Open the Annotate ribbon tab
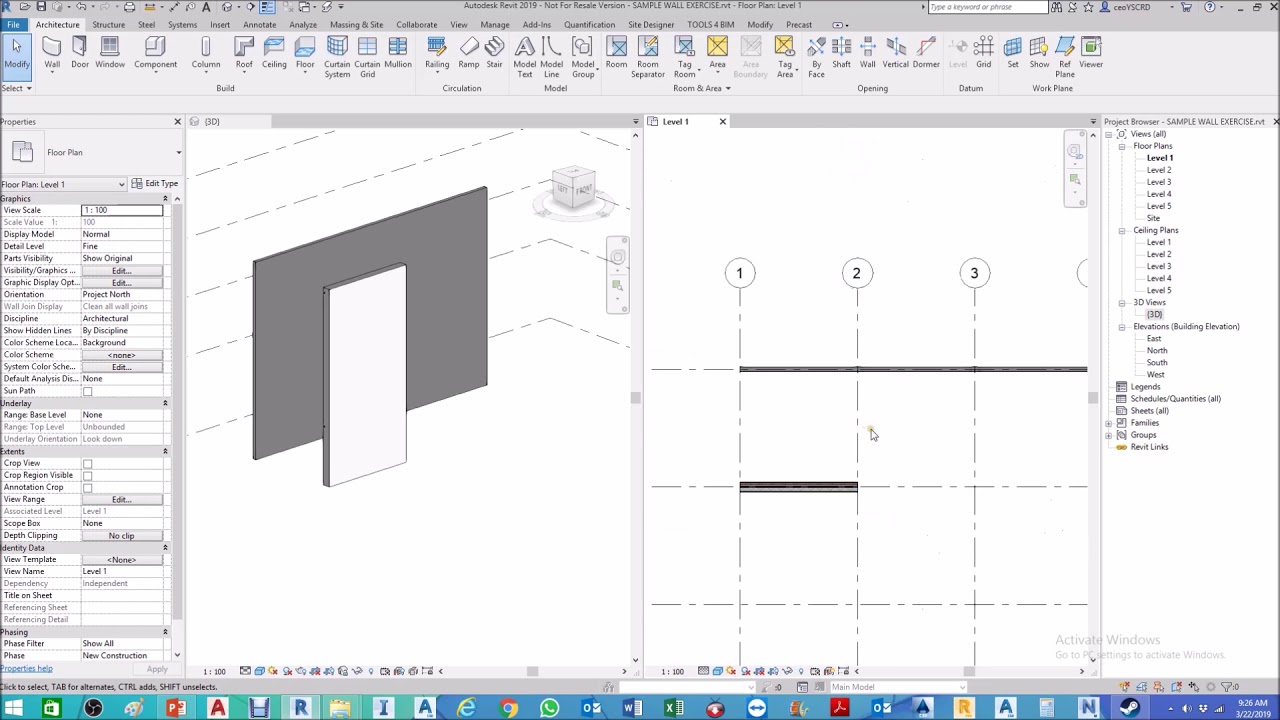The width and height of the screenshot is (1280, 720). (x=259, y=25)
